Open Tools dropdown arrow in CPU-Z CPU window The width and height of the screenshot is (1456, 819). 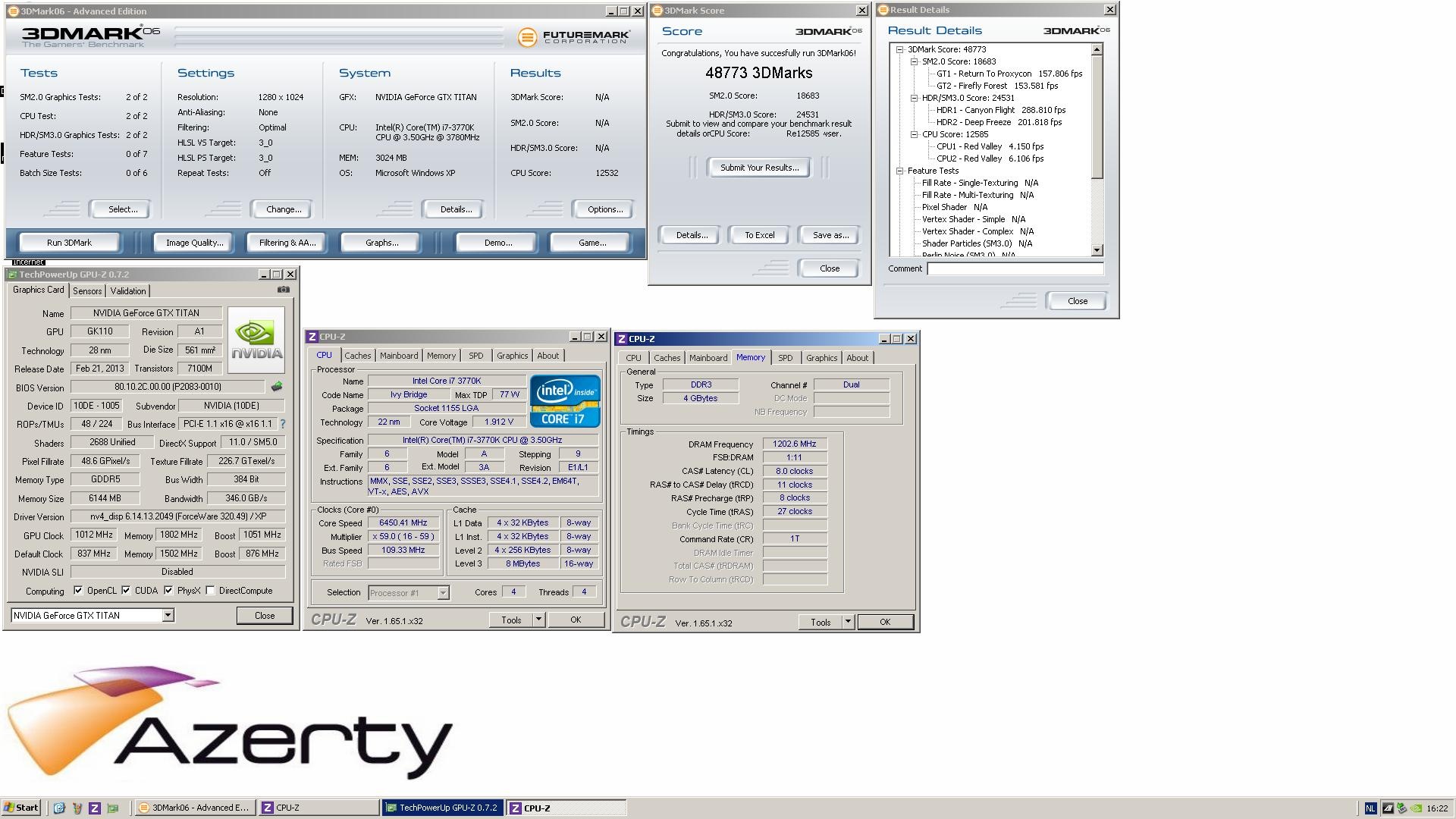coord(538,620)
